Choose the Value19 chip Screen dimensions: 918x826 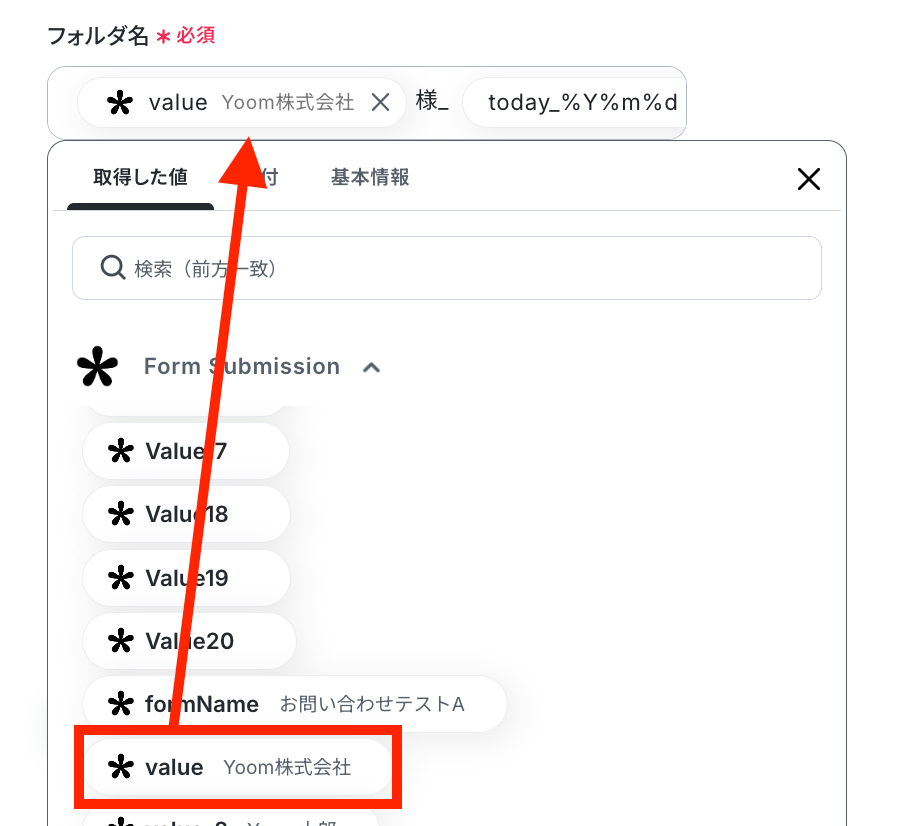186,578
